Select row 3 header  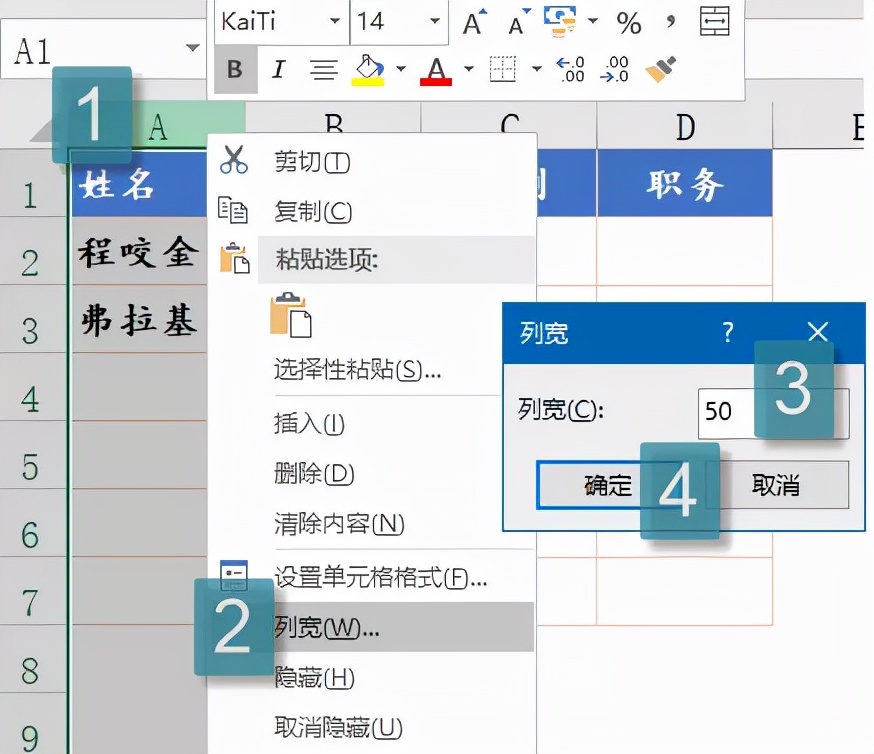tap(32, 319)
